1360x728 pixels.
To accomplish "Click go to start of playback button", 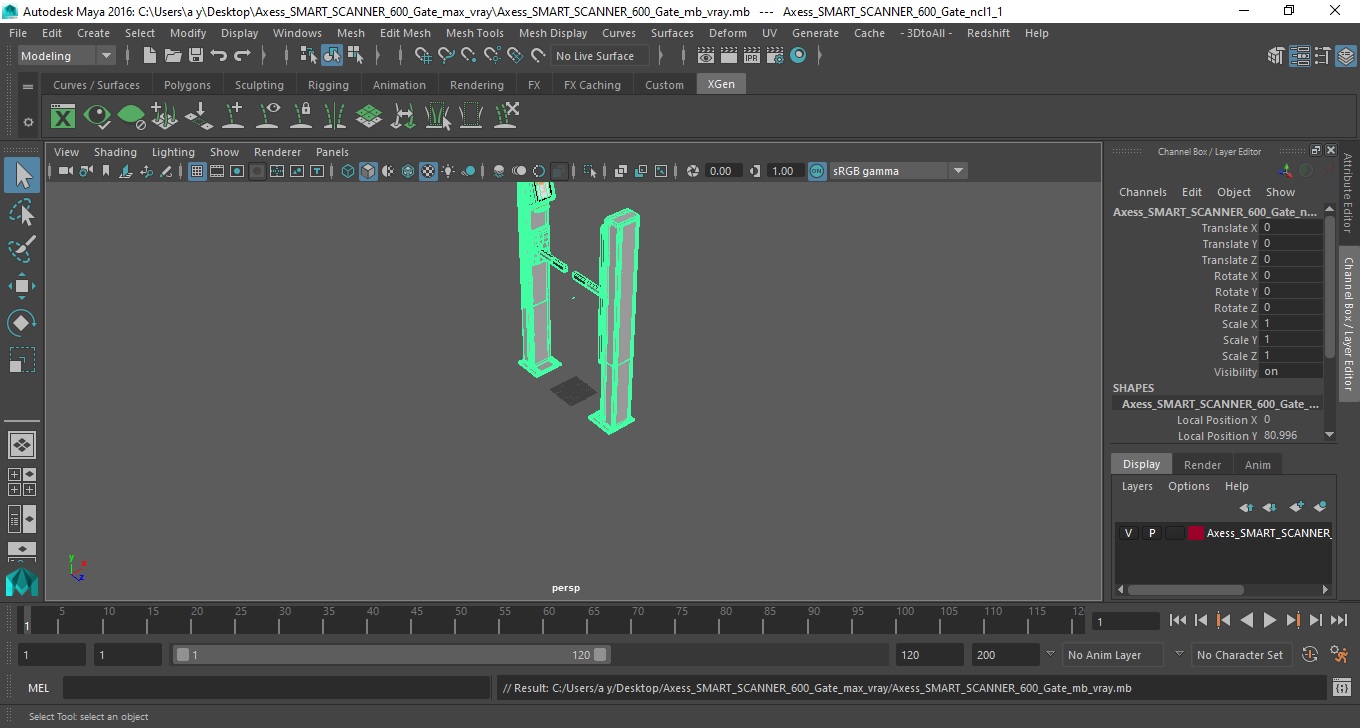I will (1178, 620).
